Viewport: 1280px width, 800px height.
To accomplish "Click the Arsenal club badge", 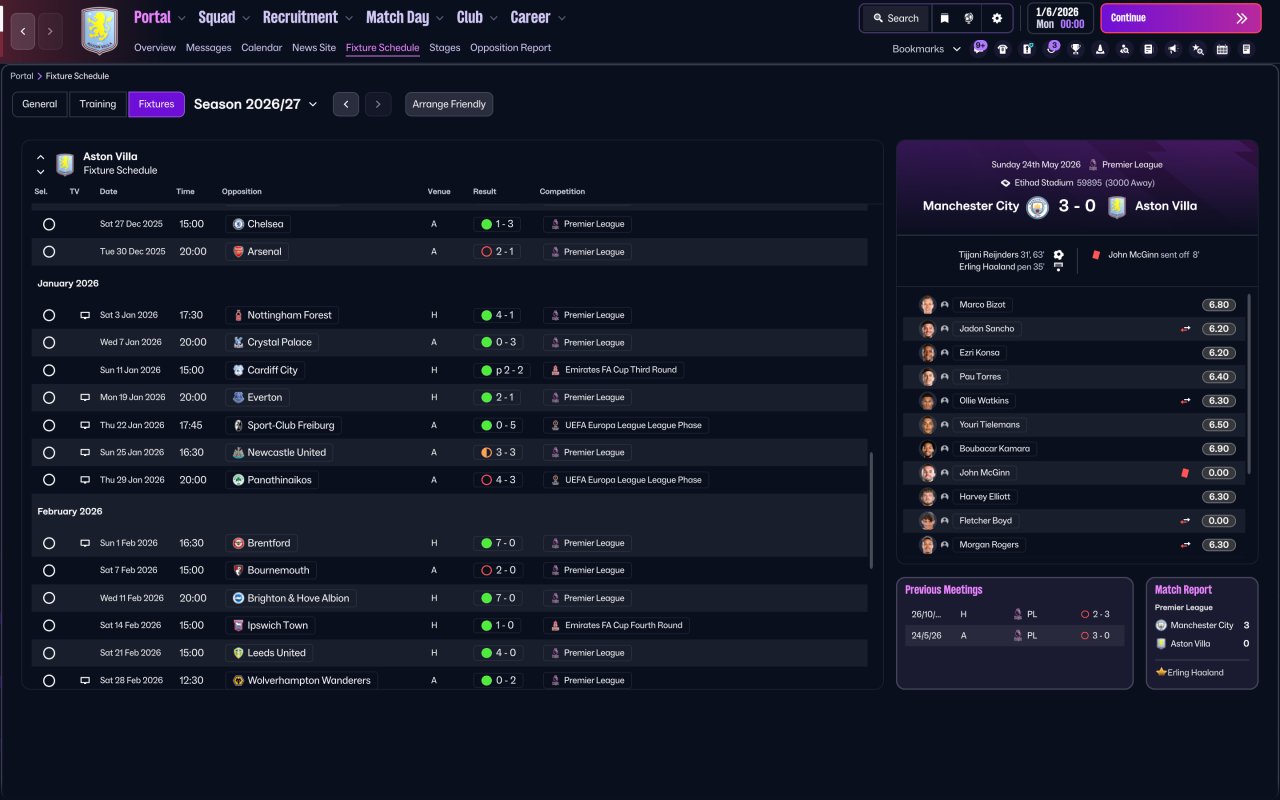I will pos(238,252).
